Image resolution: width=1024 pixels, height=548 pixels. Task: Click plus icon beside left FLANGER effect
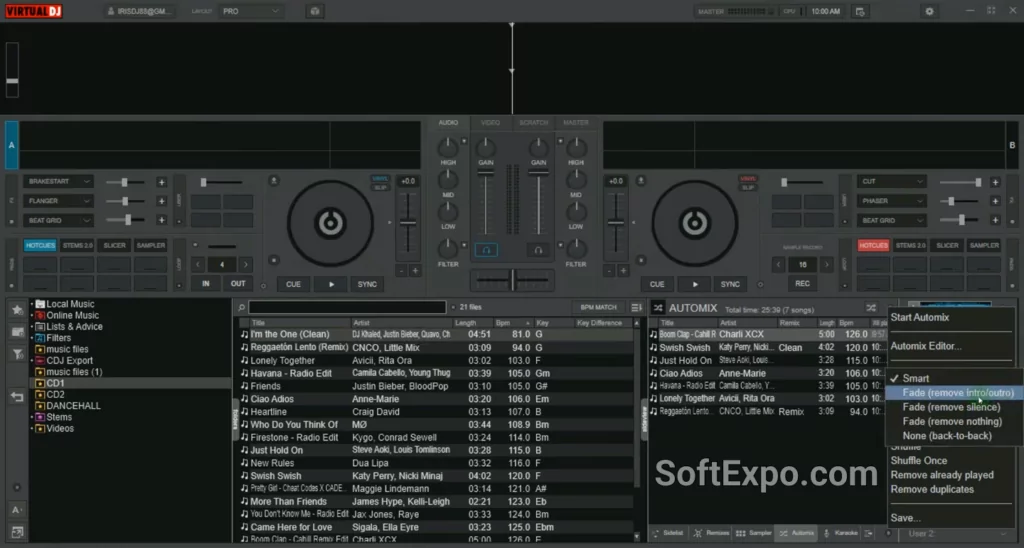point(161,202)
